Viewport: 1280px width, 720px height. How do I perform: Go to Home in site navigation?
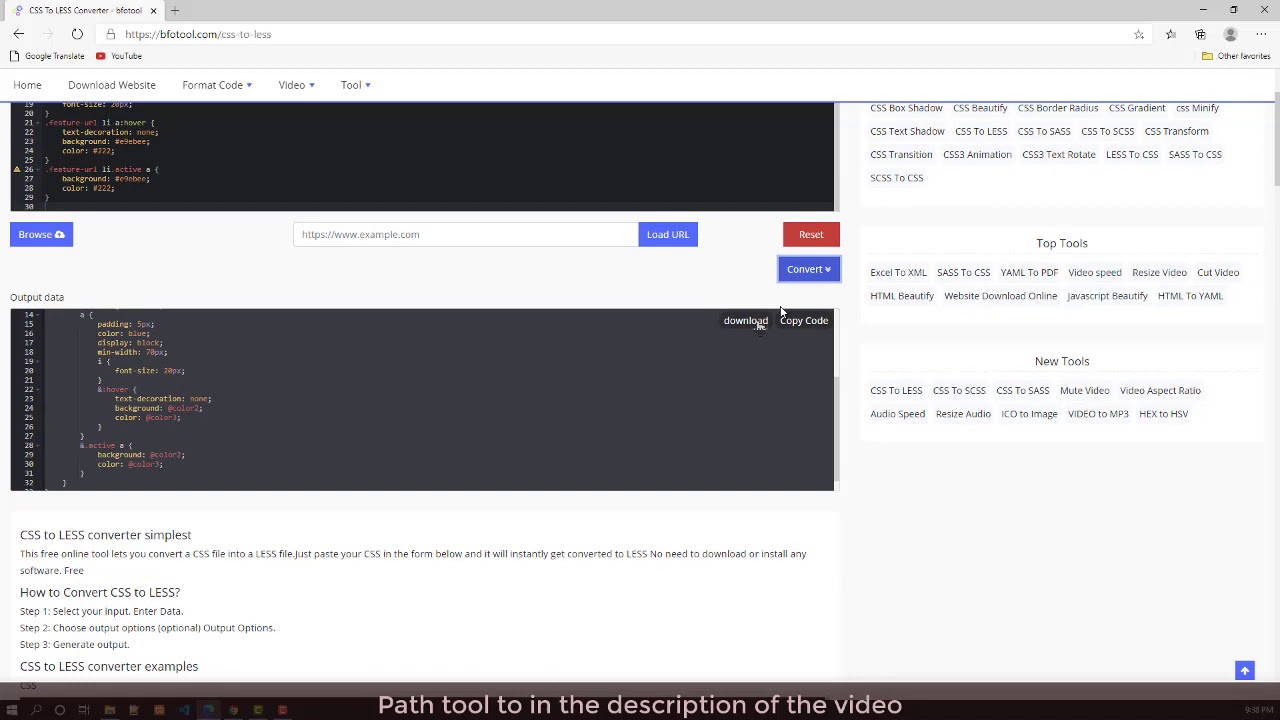[27, 85]
